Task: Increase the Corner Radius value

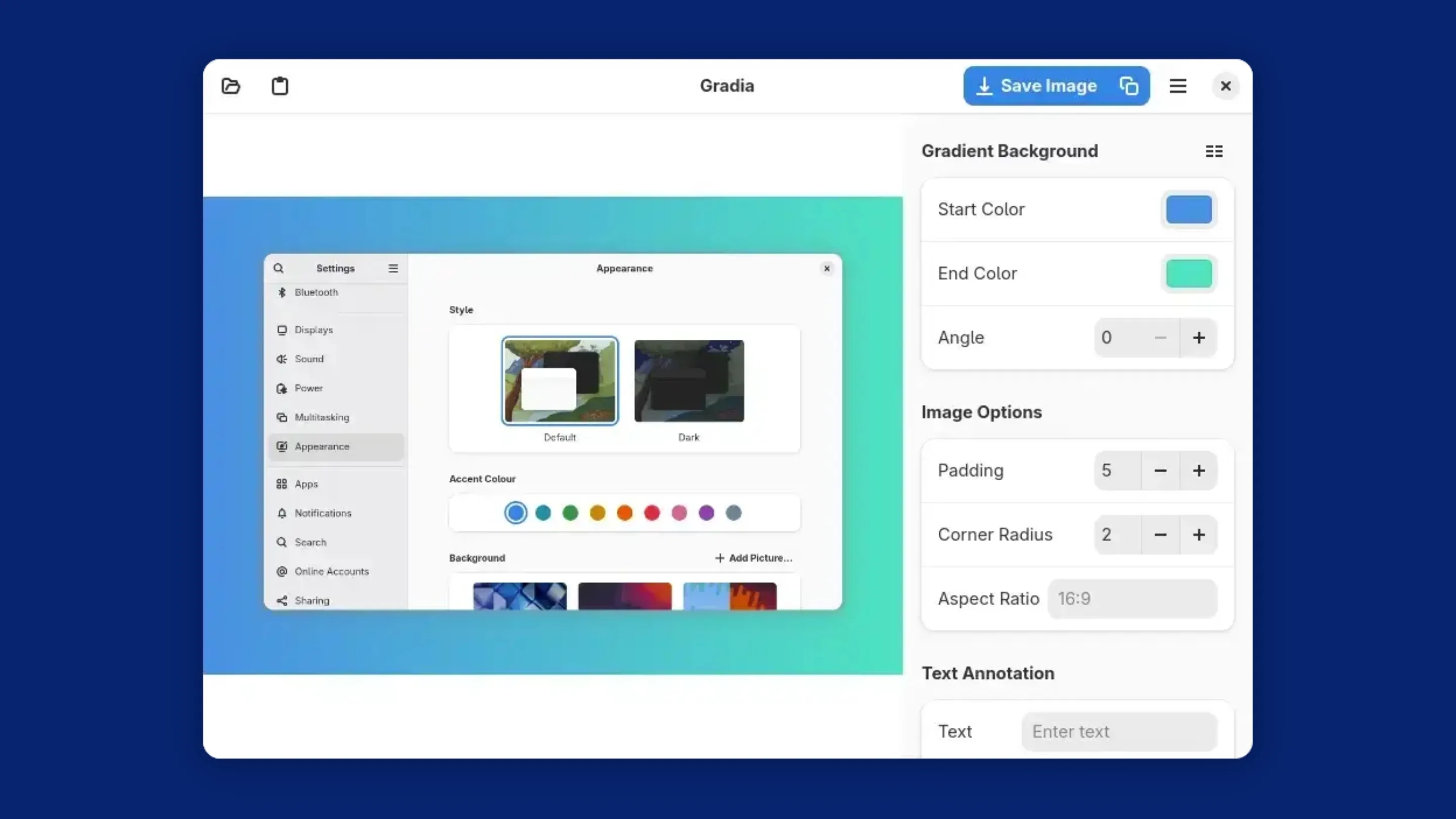Action: [1199, 535]
